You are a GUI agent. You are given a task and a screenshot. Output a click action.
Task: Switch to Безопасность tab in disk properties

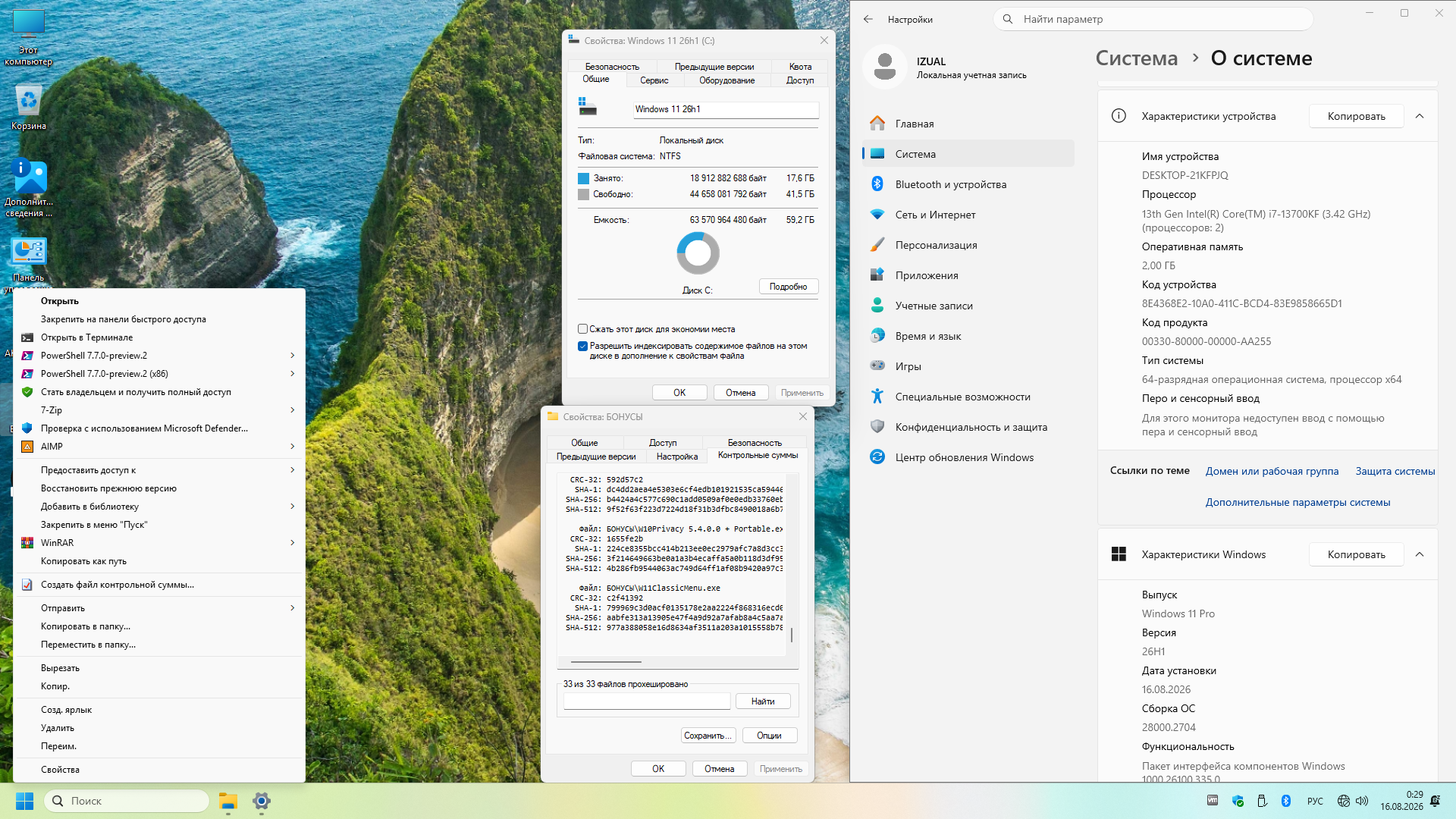point(612,67)
